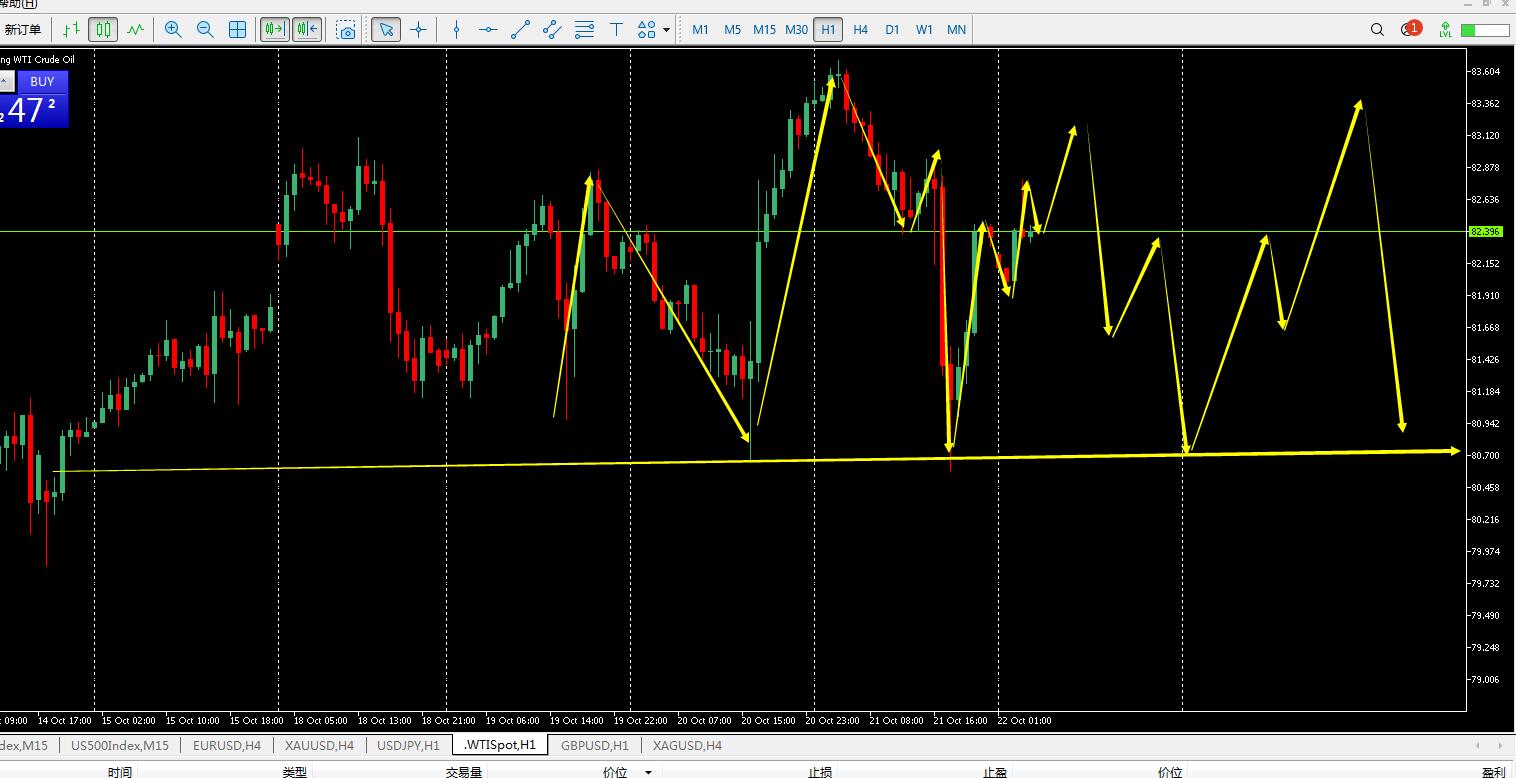1516x778 pixels.
Task: Zoom out on the chart
Action: coord(205,30)
